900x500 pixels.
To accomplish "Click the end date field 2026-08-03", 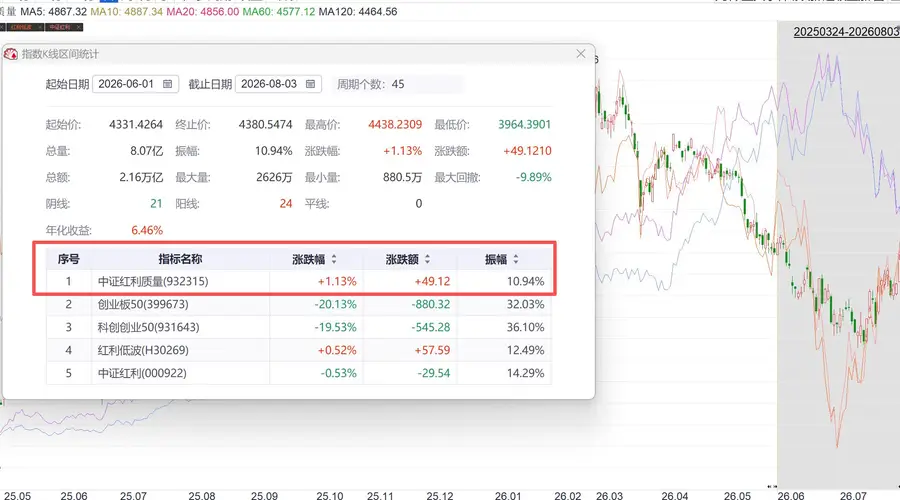I will [x=278, y=84].
